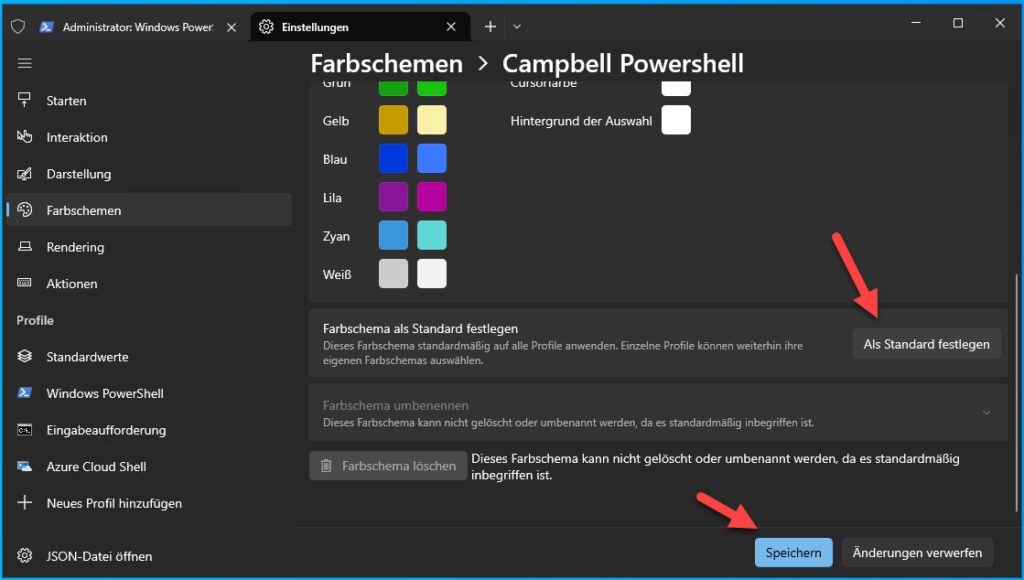Click the Lila color label
This screenshot has height=580, width=1024.
332,198
